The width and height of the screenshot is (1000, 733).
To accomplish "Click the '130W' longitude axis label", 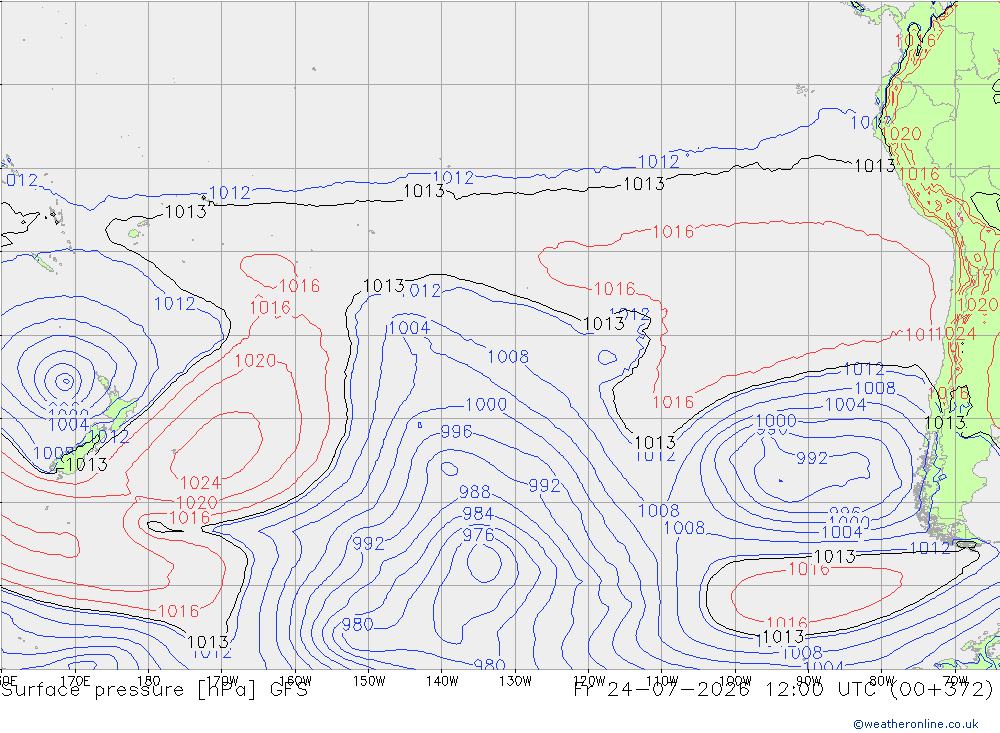I will click(515, 681).
